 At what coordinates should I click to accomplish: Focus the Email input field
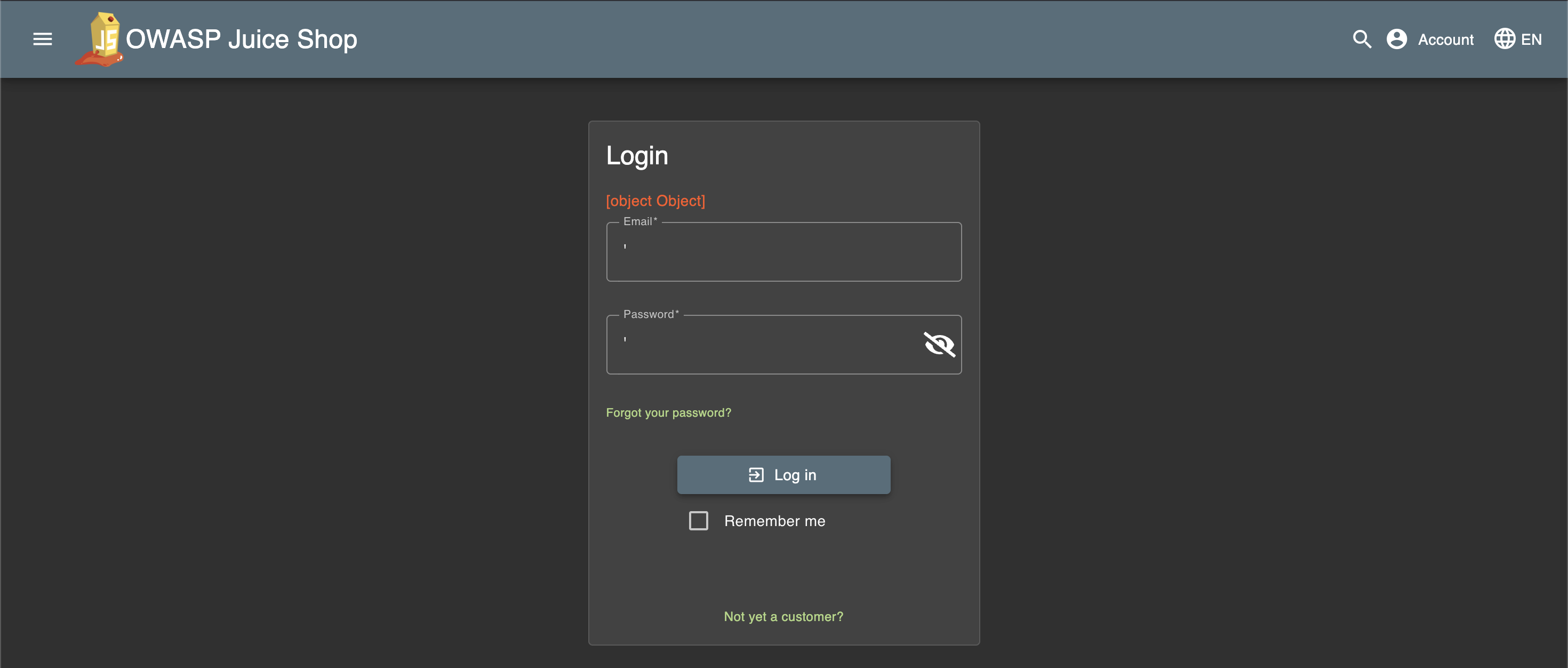pos(783,253)
